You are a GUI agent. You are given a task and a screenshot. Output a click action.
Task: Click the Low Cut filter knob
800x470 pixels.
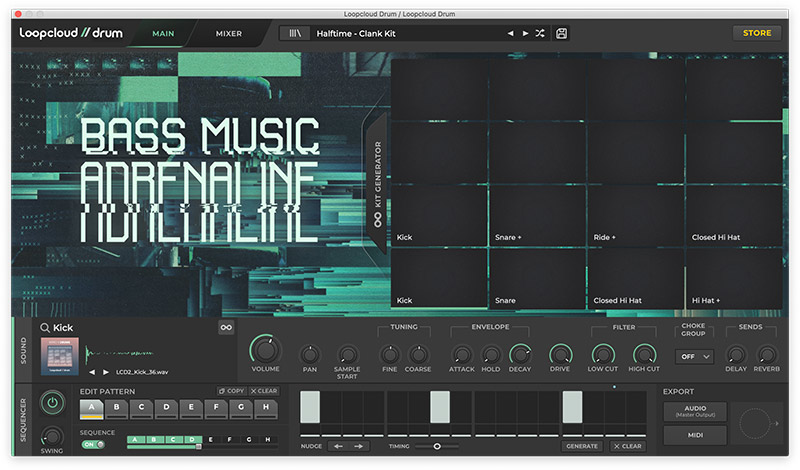(x=603, y=354)
